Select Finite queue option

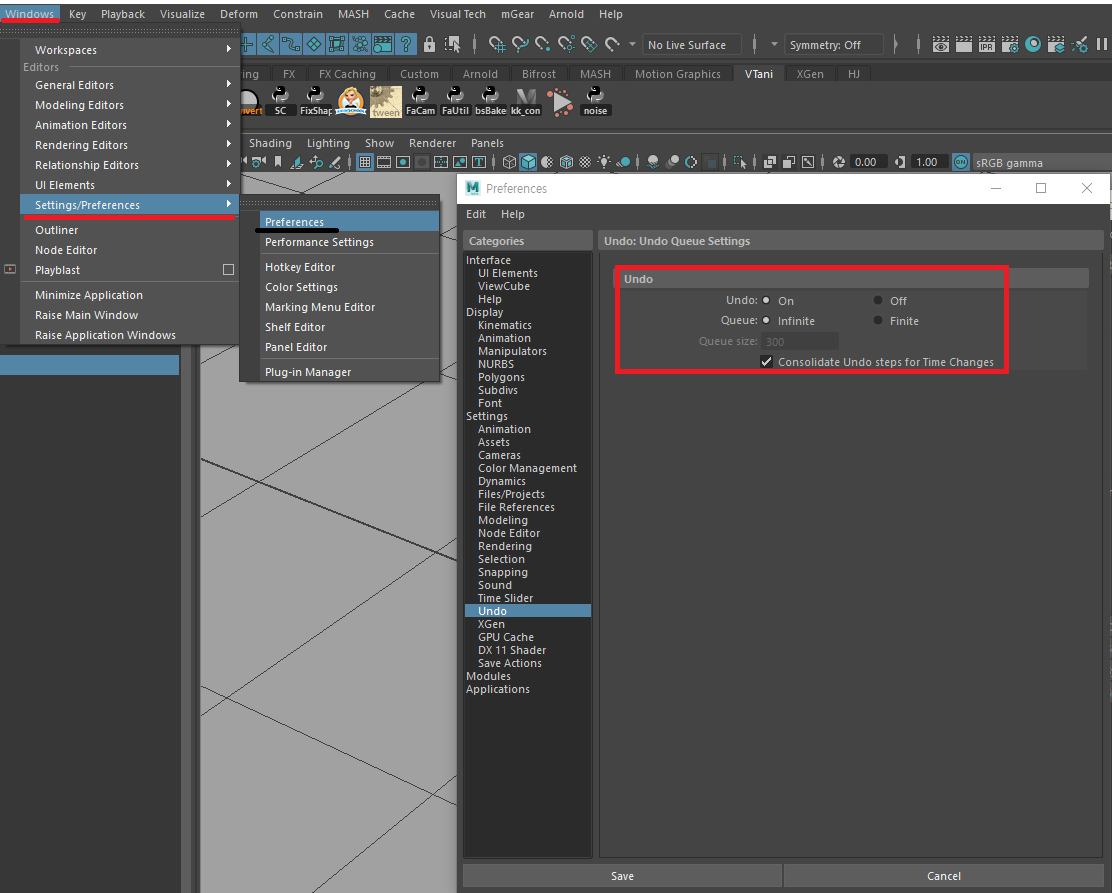(x=878, y=321)
